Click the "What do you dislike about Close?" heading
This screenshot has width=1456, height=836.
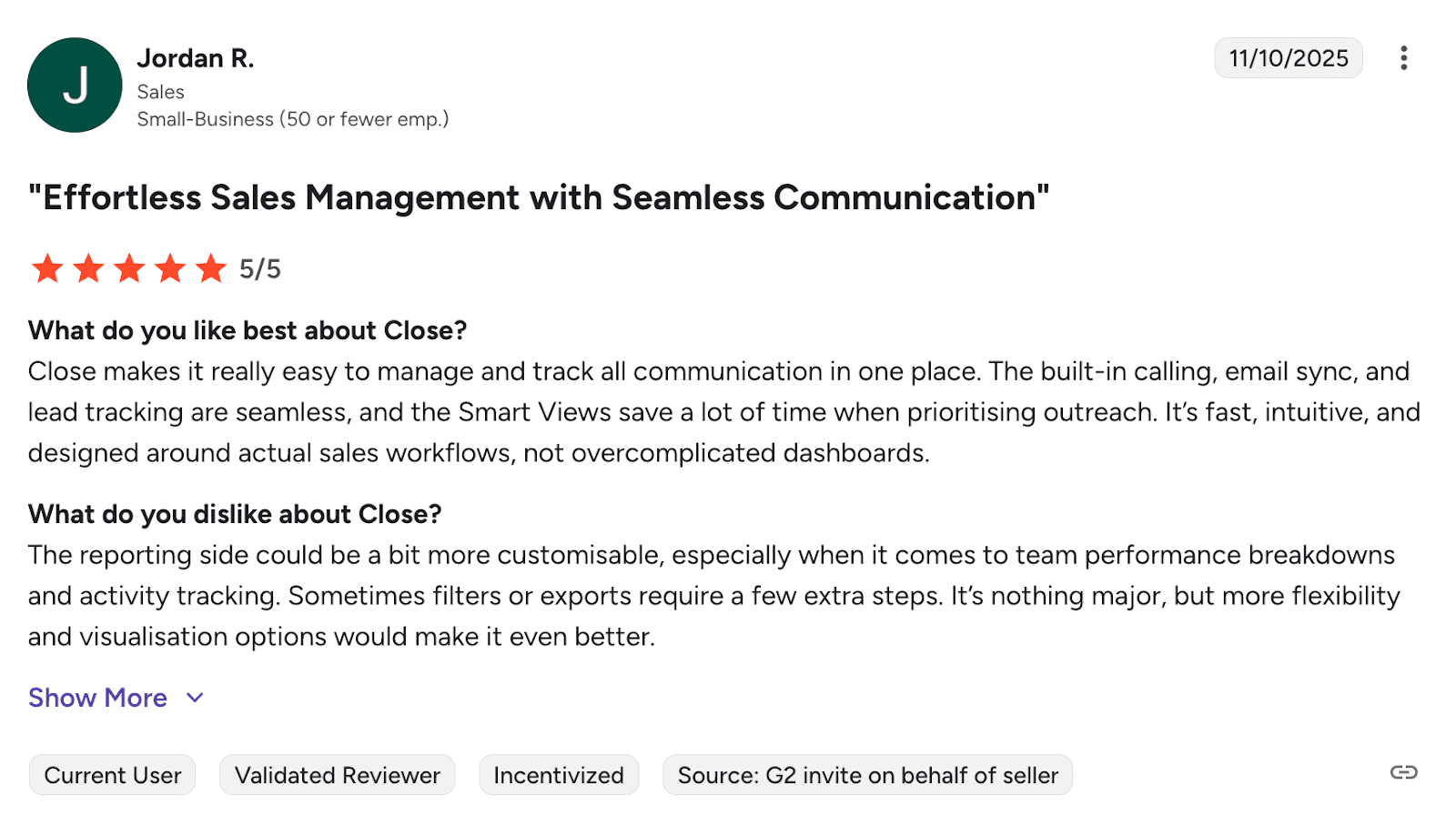click(x=235, y=514)
